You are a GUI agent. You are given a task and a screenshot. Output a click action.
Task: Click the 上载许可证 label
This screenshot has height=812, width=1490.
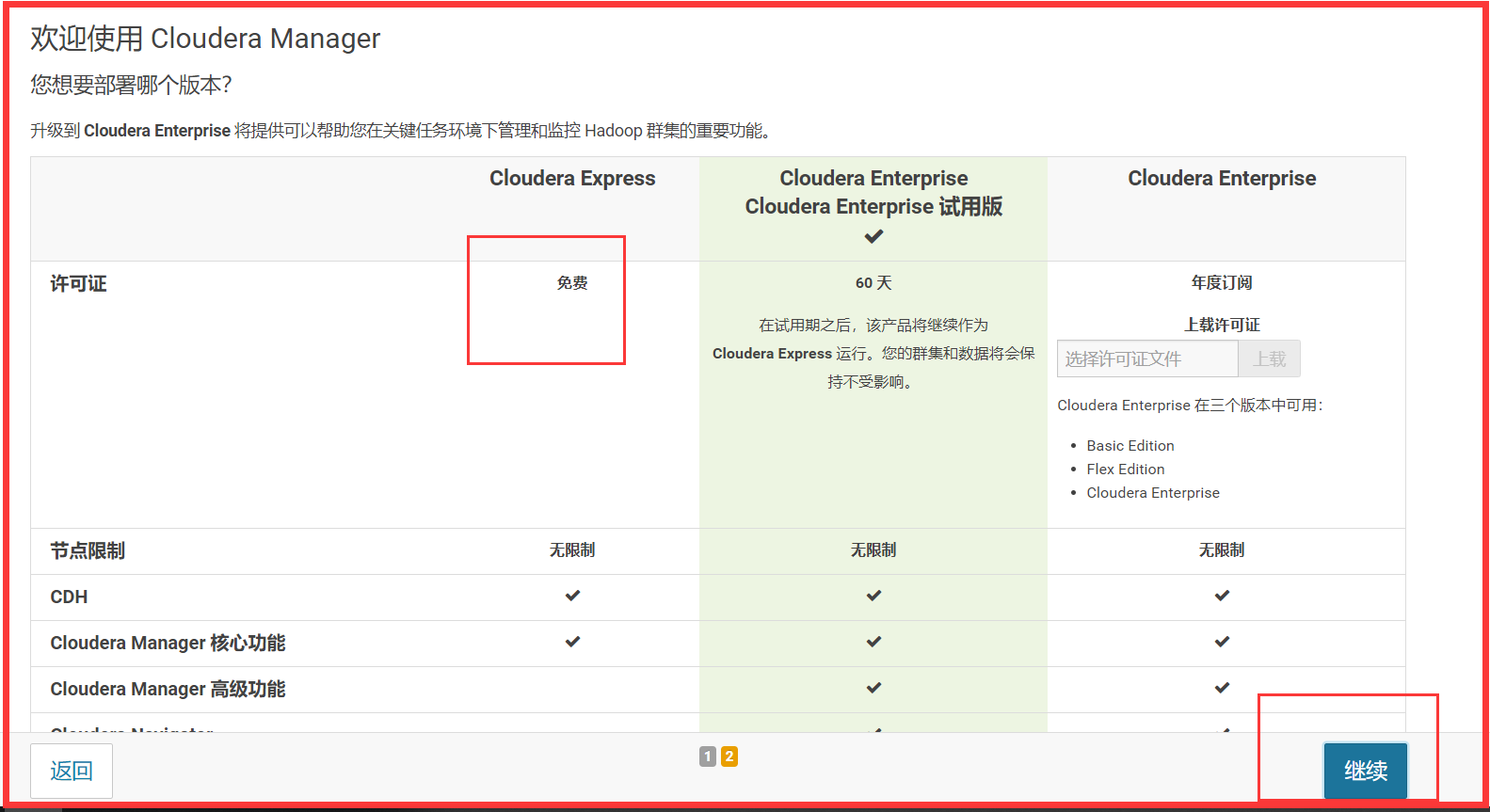(1222, 325)
